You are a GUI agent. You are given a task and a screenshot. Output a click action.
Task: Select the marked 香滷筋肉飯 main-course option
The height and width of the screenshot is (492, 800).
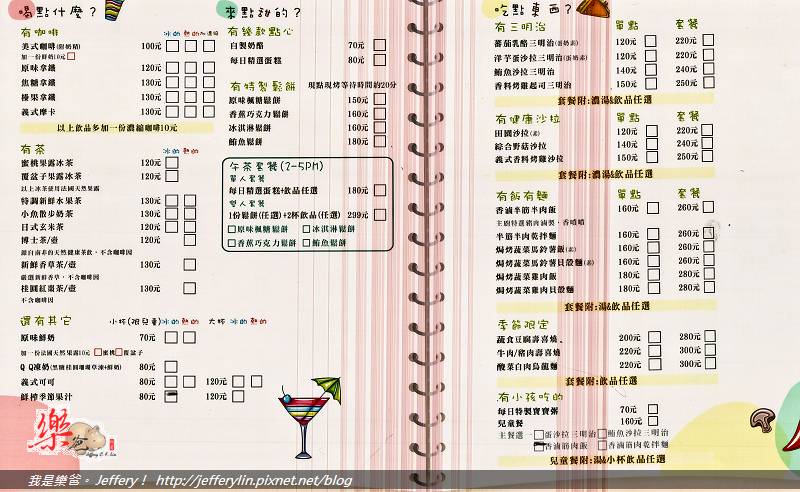(539, 446)
